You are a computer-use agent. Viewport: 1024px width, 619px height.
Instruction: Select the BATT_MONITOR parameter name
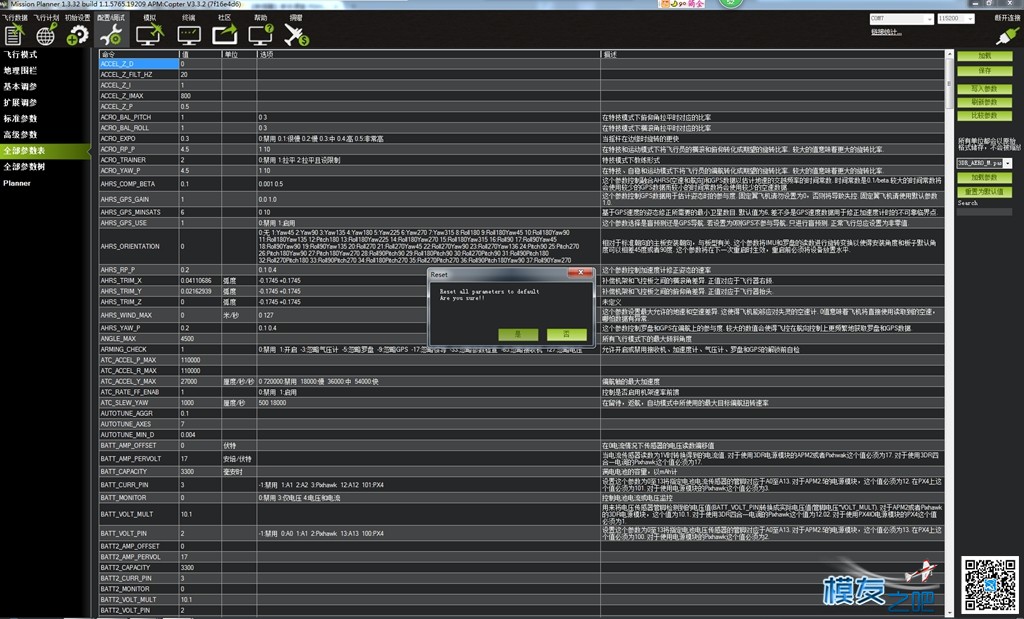click(x=123, y=498)
